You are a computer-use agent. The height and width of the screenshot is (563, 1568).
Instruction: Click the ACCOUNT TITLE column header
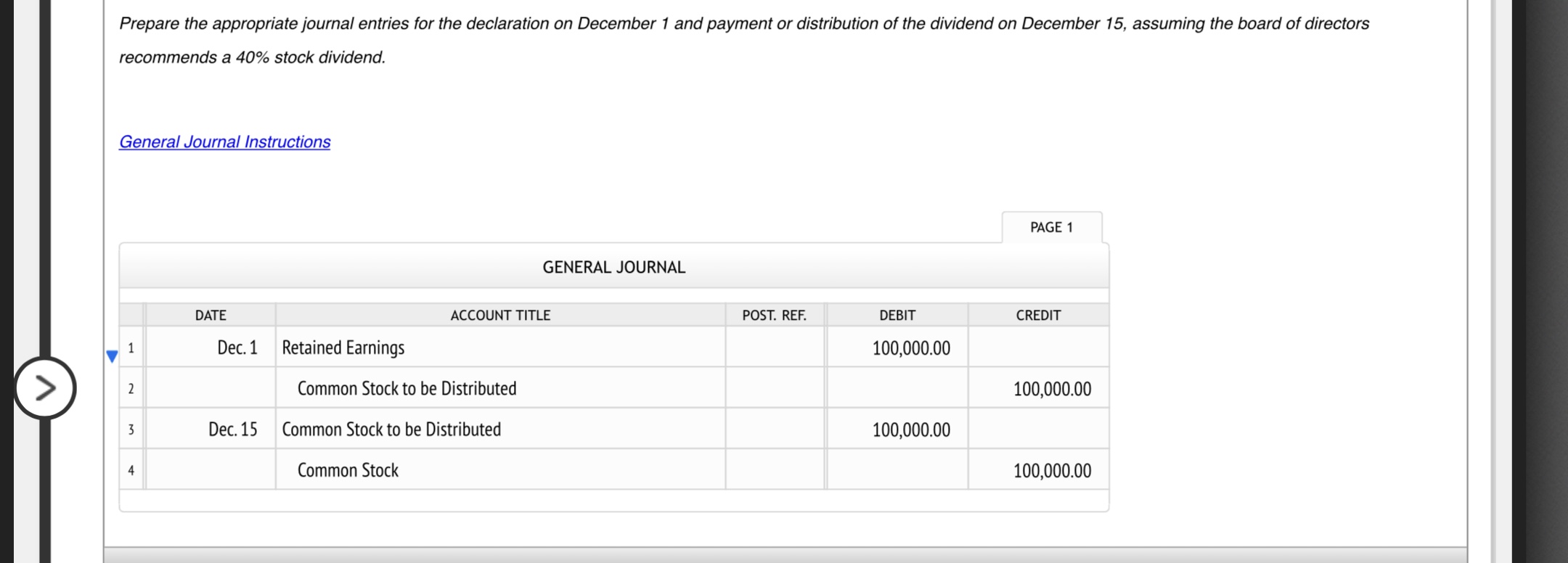pyautogui.click(x=500, y=314)
